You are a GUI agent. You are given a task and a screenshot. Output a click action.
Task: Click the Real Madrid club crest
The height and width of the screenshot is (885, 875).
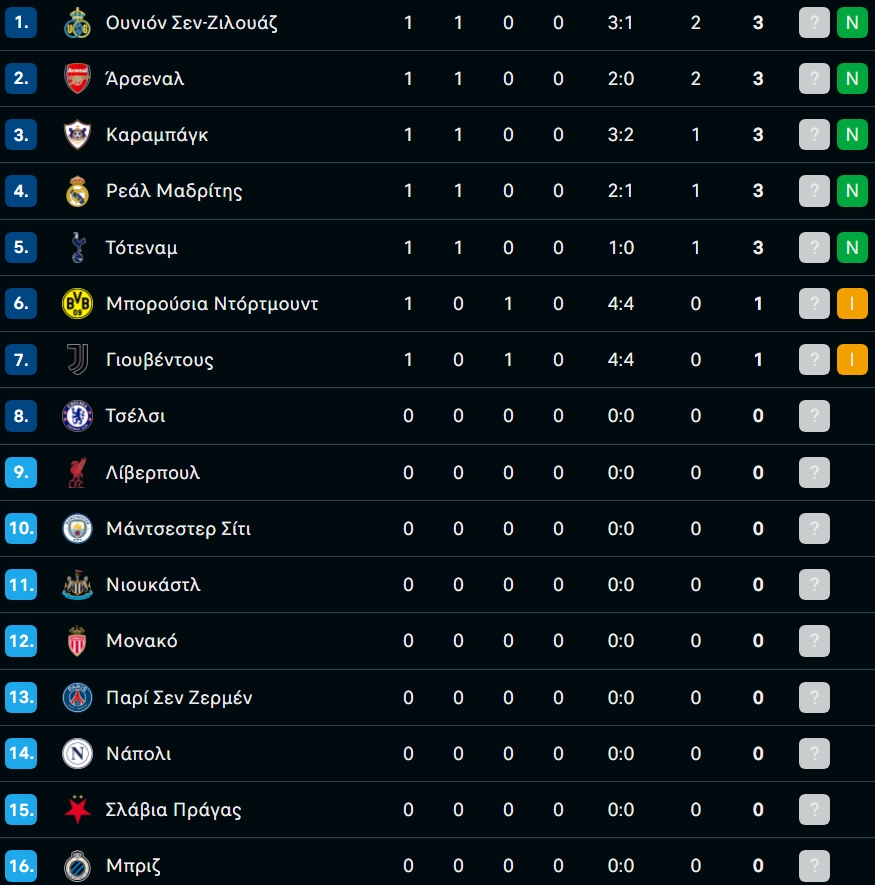click(x=77, y=191)
